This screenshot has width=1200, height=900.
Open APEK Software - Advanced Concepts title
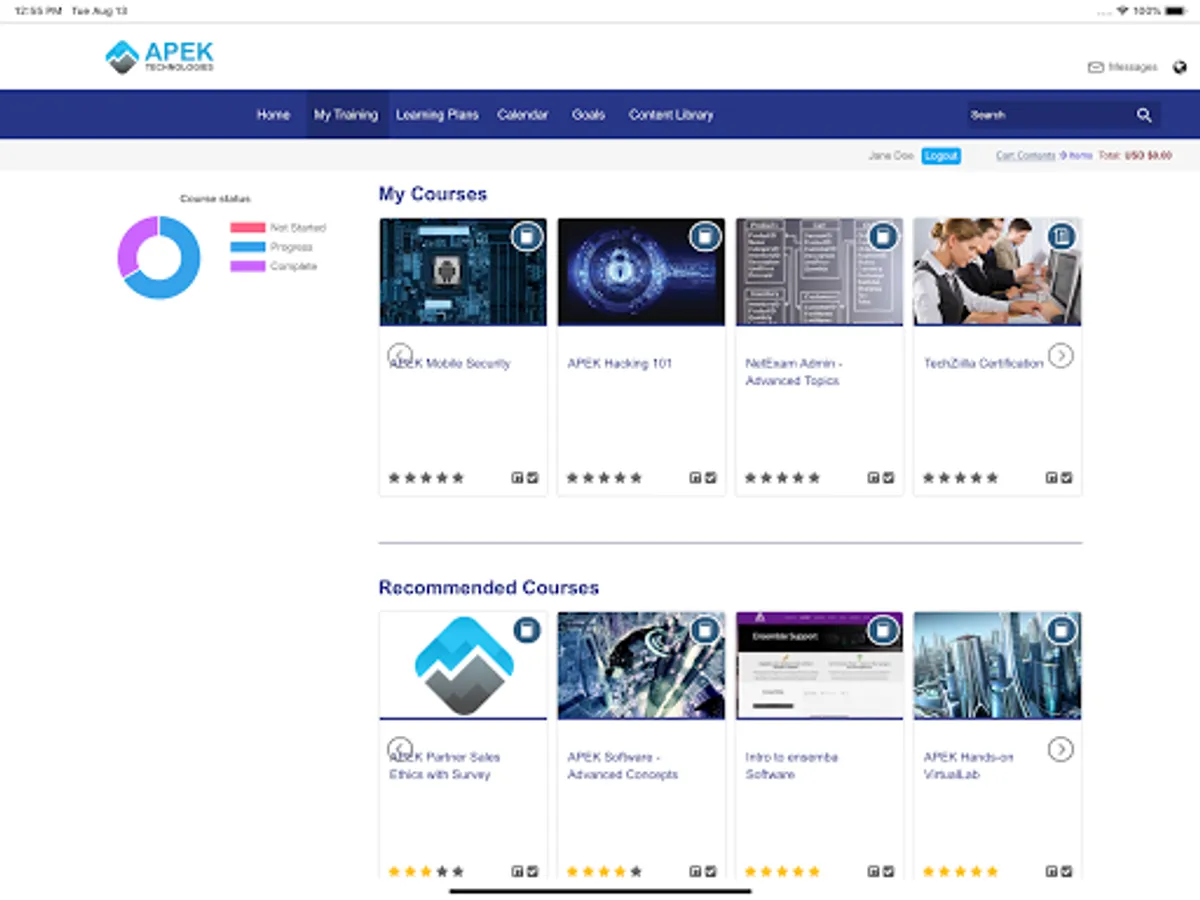coord(623,766)
